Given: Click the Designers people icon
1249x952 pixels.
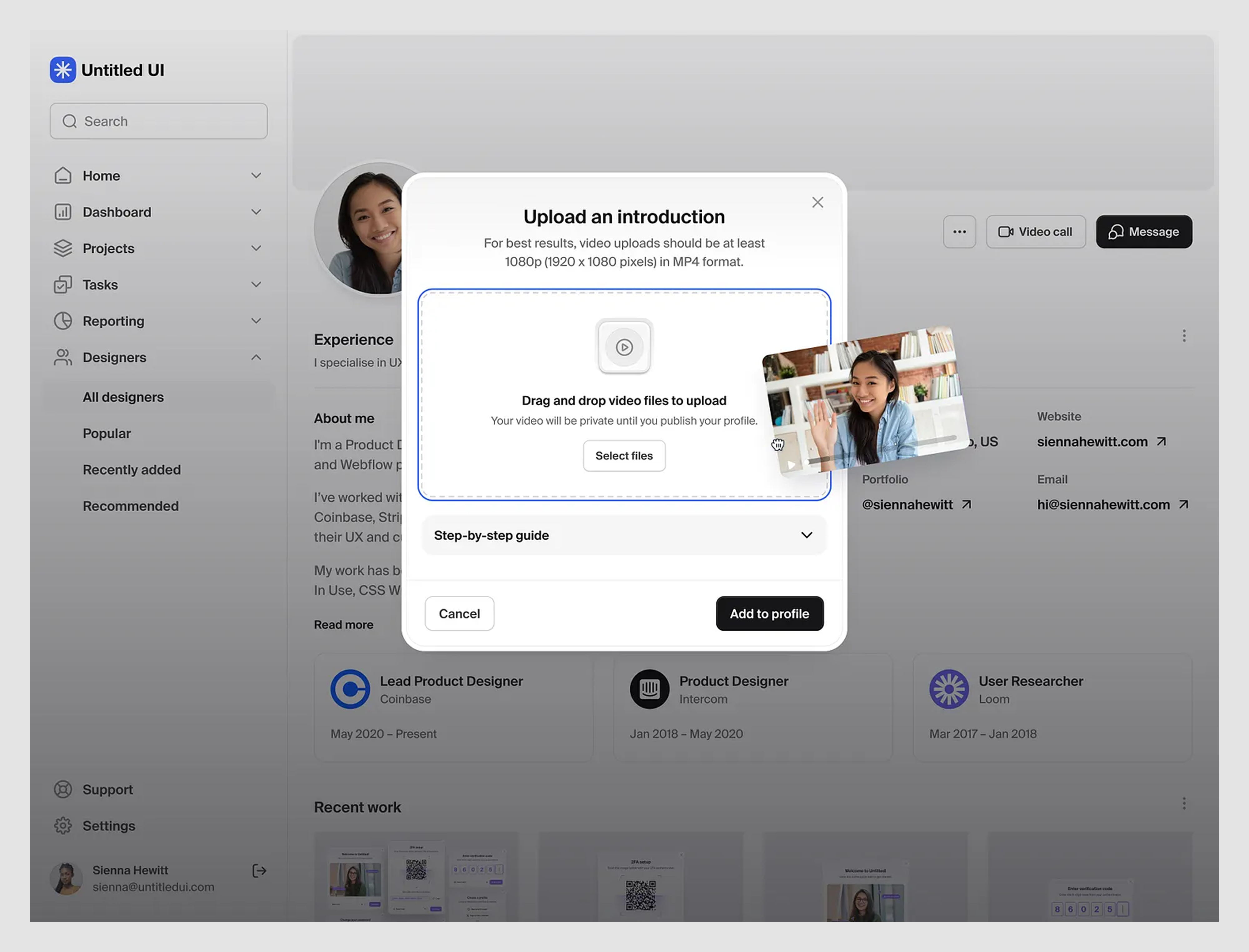Looking at the screenshot, I should point(63,357).
